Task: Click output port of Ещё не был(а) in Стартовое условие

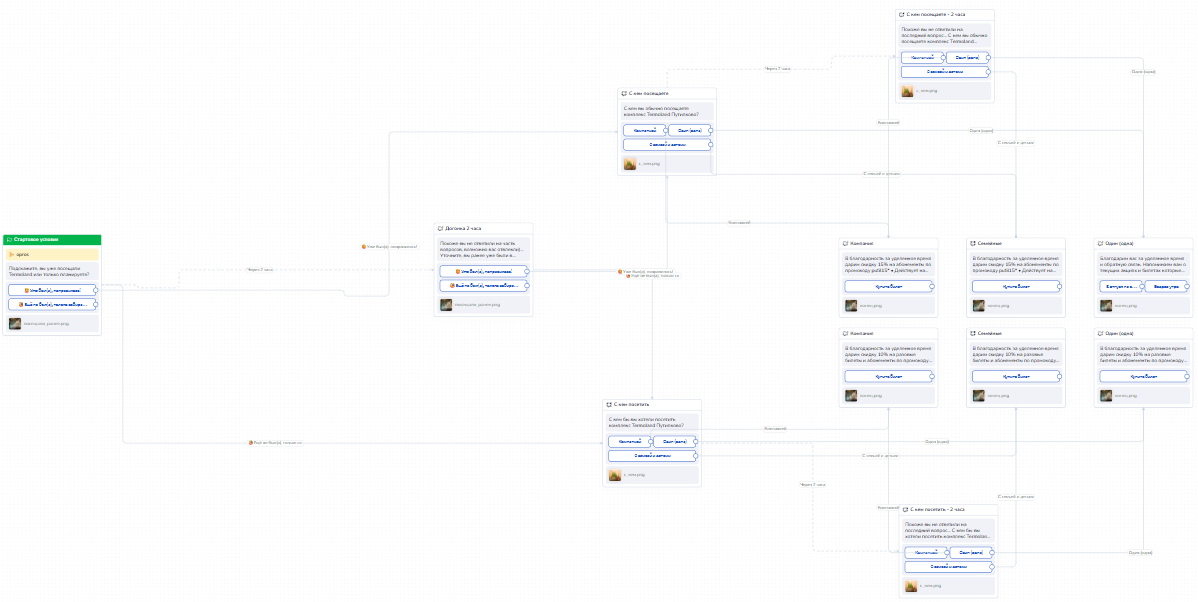Action: [96, 304]
